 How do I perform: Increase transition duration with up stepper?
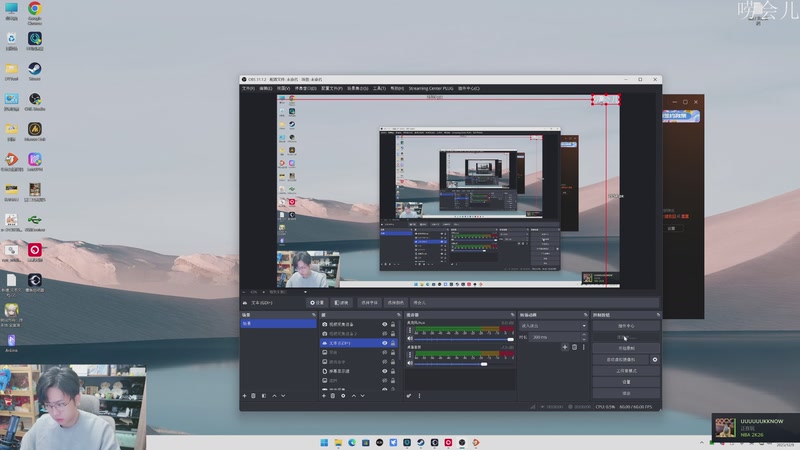click(x=584, y=335)
